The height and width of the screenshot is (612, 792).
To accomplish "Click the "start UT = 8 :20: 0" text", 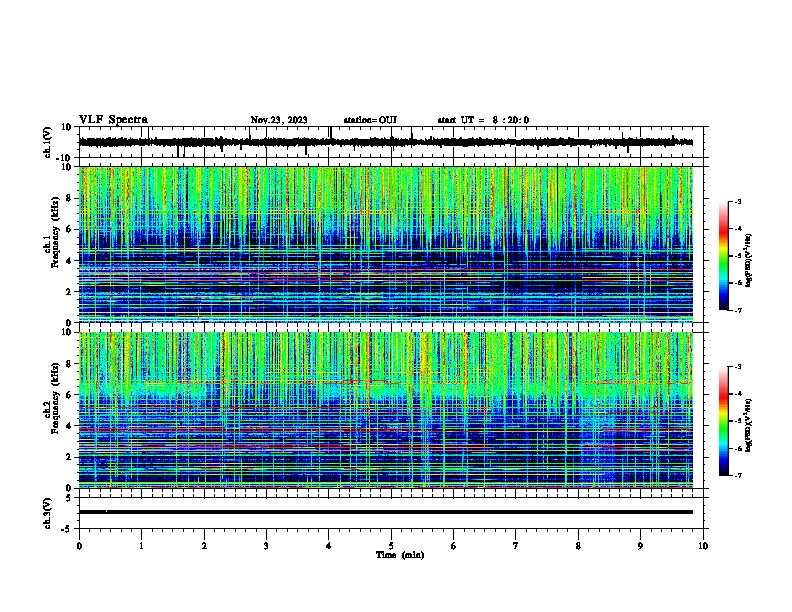I will [x=483, y=120].
